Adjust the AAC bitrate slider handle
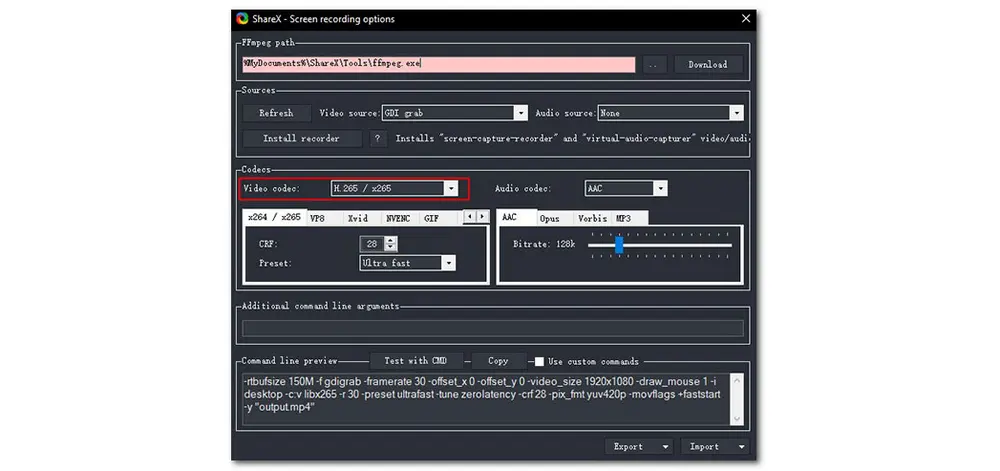1000x471 pixels. click(x=619, y=244)
